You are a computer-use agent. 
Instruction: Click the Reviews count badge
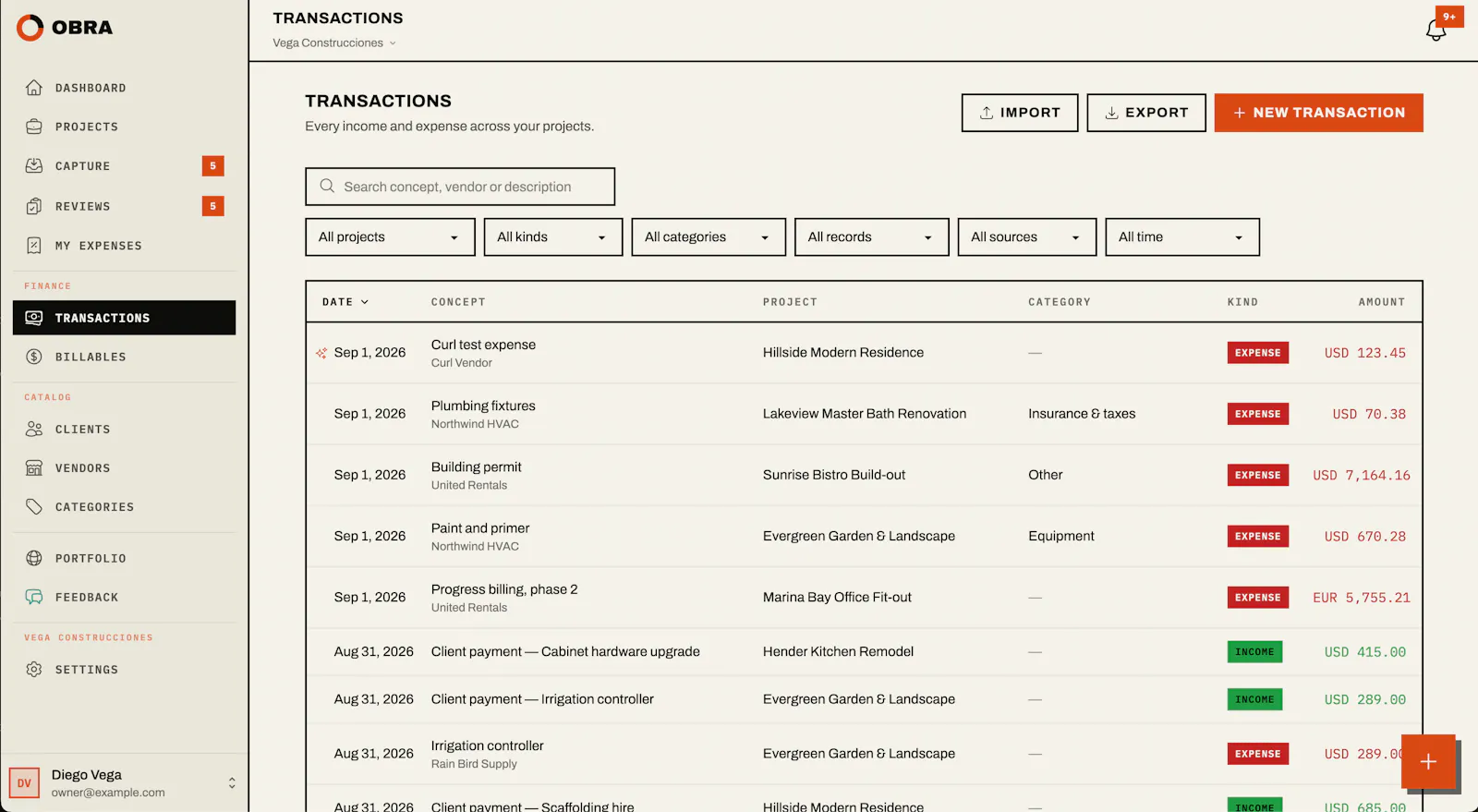[x=212, y=206]
